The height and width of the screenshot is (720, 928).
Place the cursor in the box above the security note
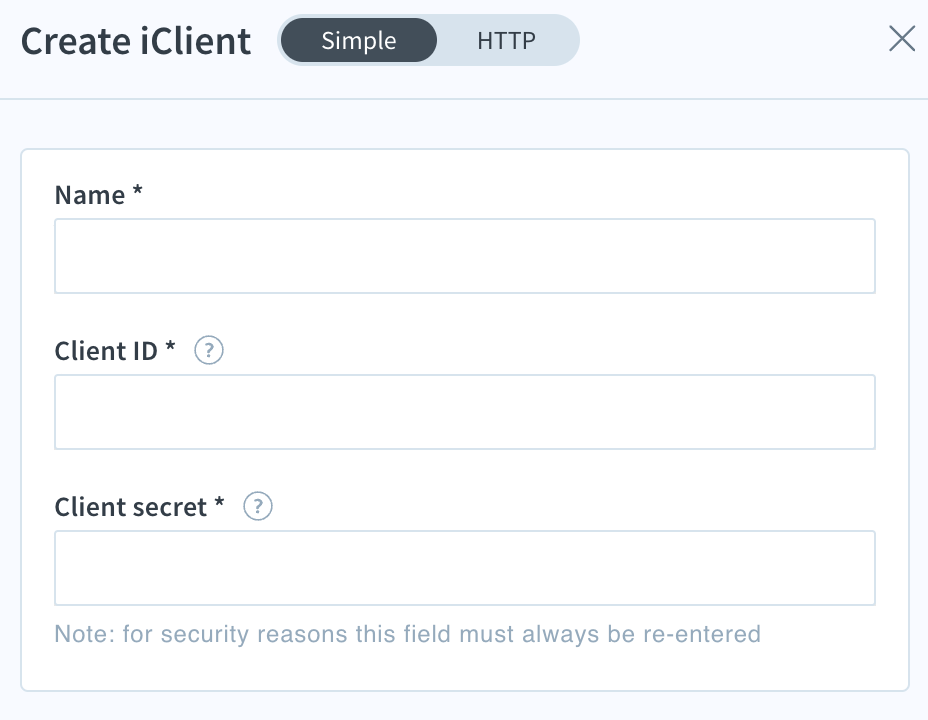pos(465,568)
